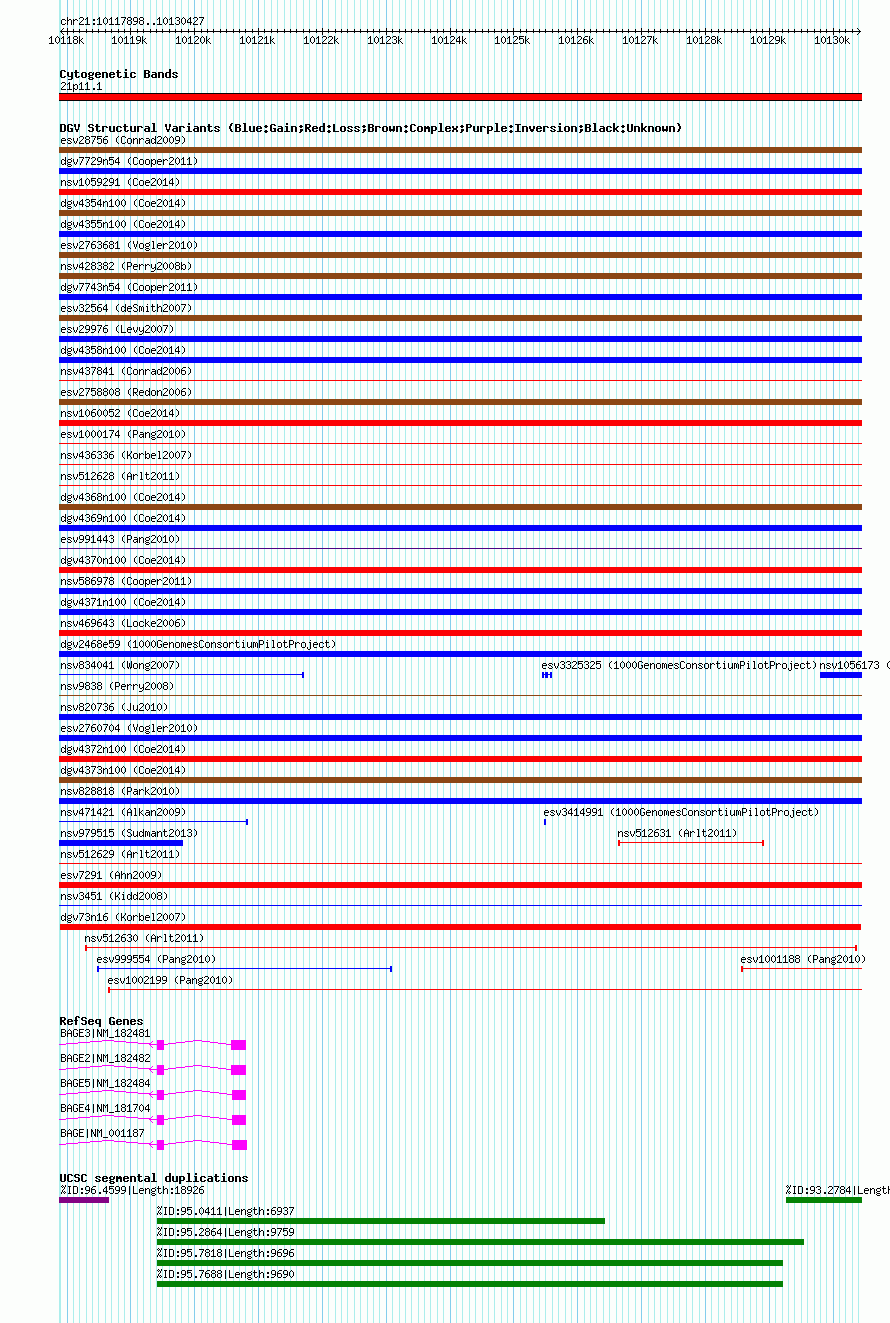Click nsv428362 (Perry2008b) label
This screenshot has height=1323, width=890.
click(x=126, y=266)
